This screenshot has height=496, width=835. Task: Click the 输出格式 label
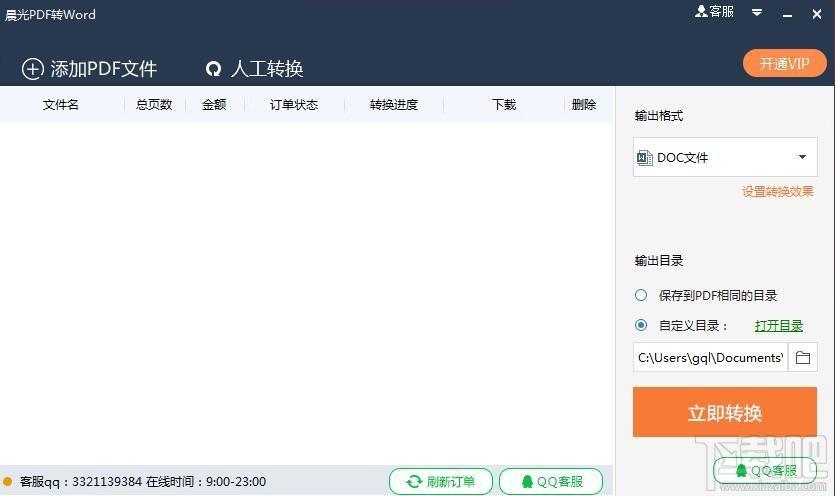point(659,116)
